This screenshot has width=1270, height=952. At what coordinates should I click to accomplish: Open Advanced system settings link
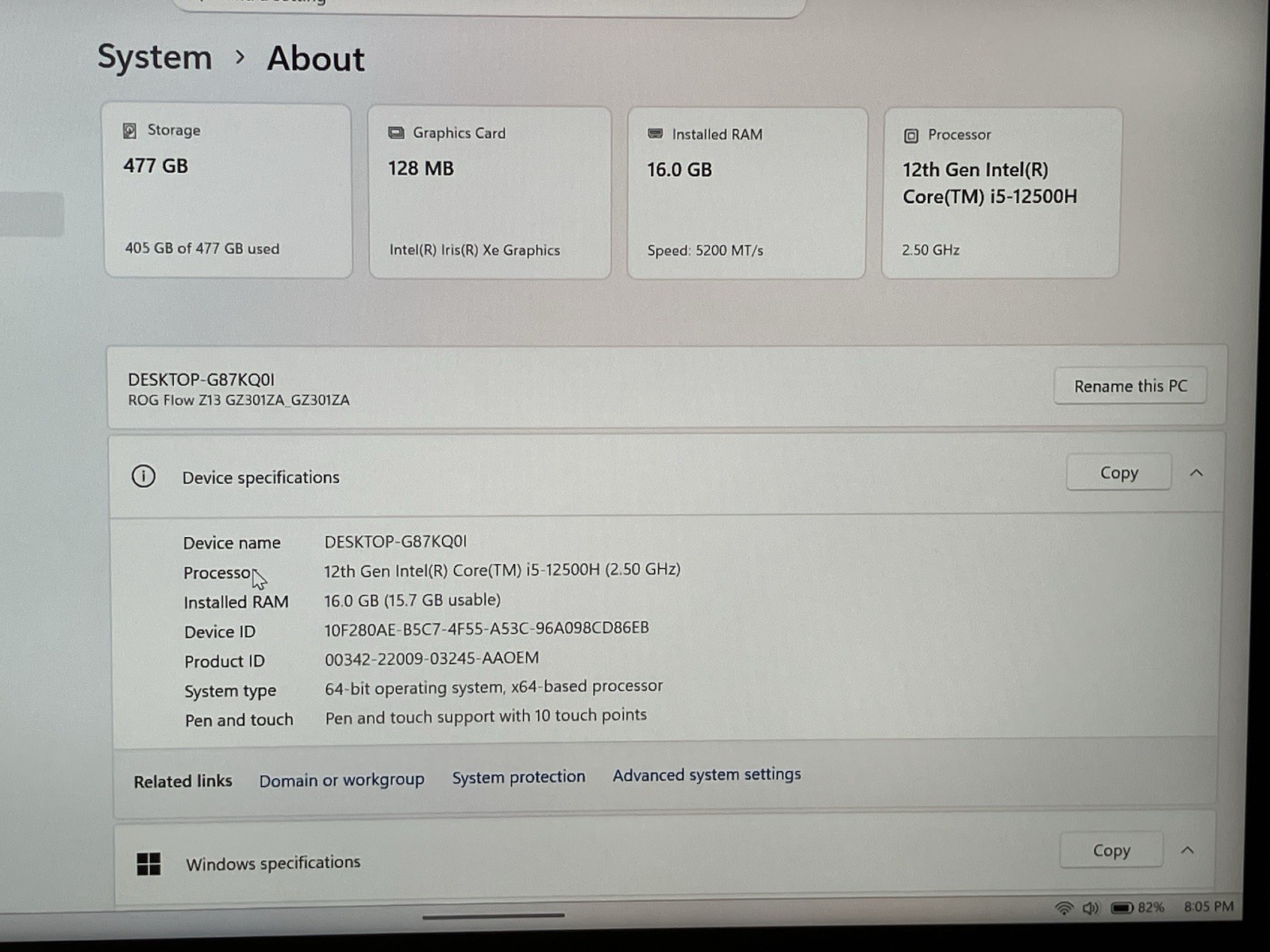click(x=706, y=774)
